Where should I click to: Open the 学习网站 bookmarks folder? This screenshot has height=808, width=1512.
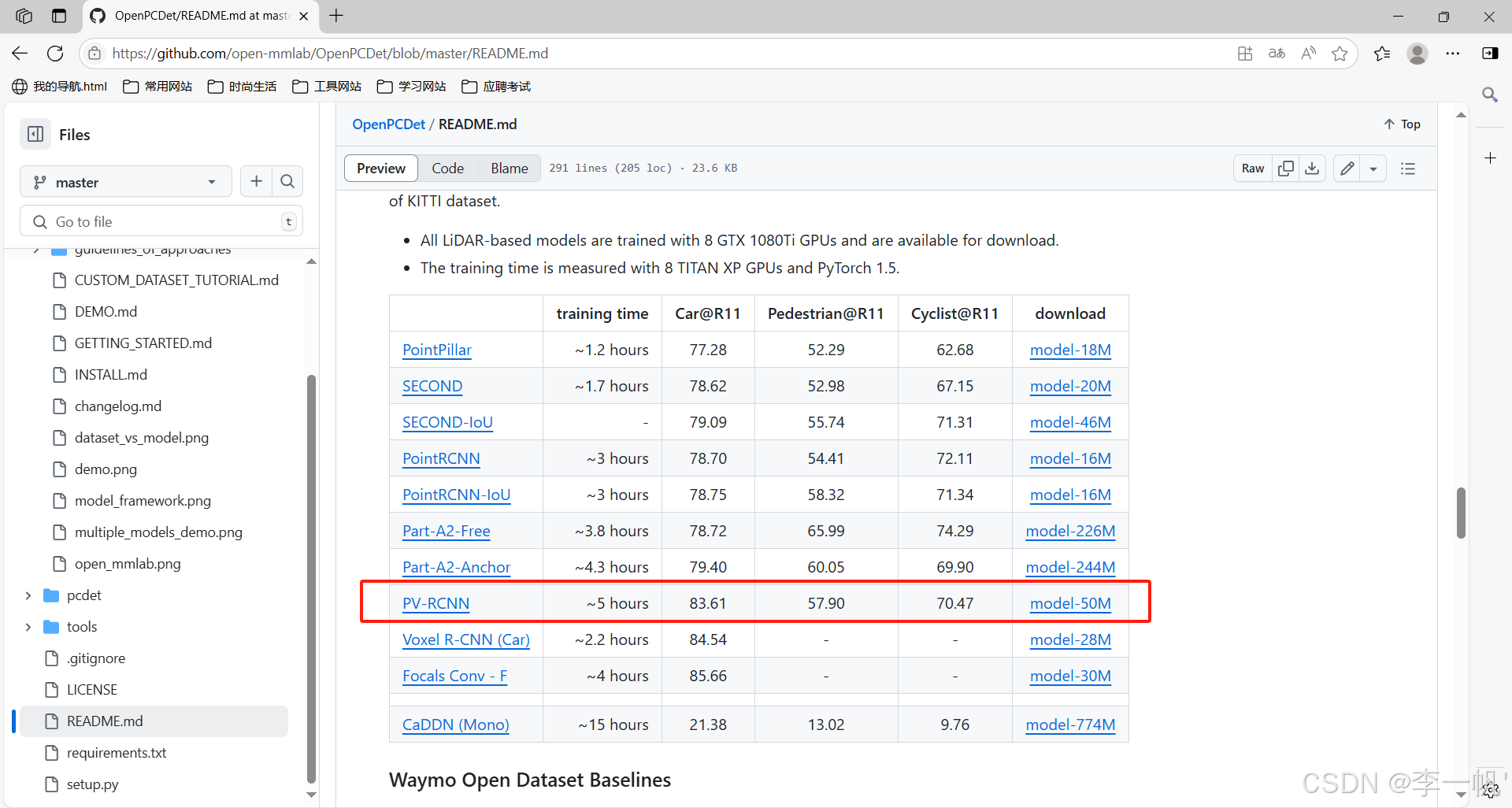411,87
